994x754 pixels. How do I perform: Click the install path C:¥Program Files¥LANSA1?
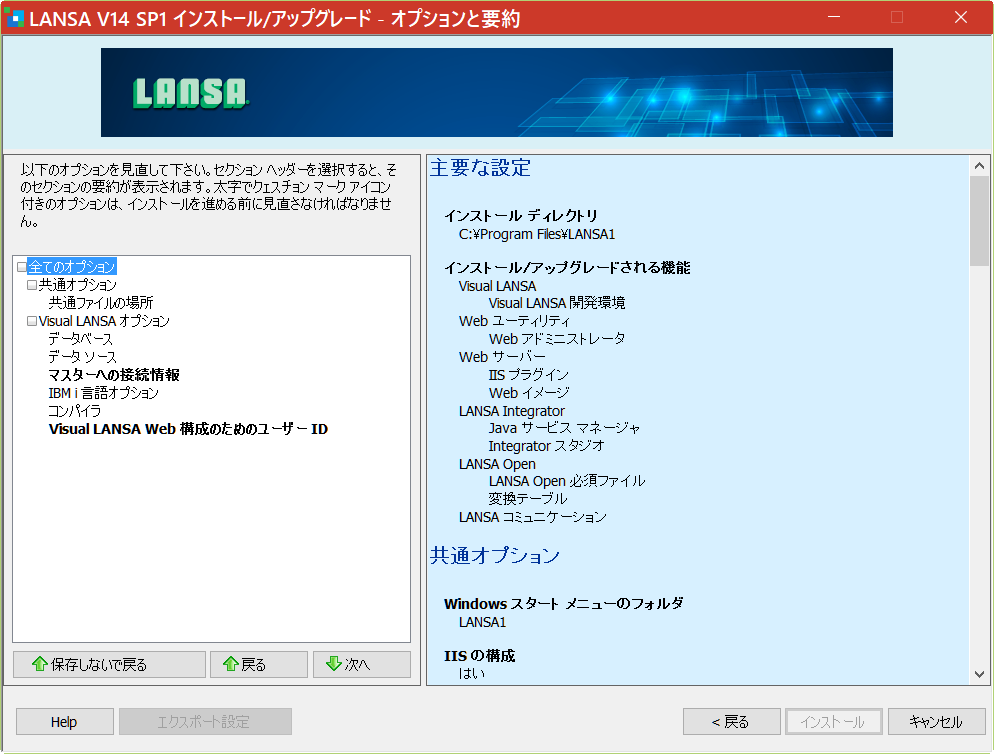537,235
